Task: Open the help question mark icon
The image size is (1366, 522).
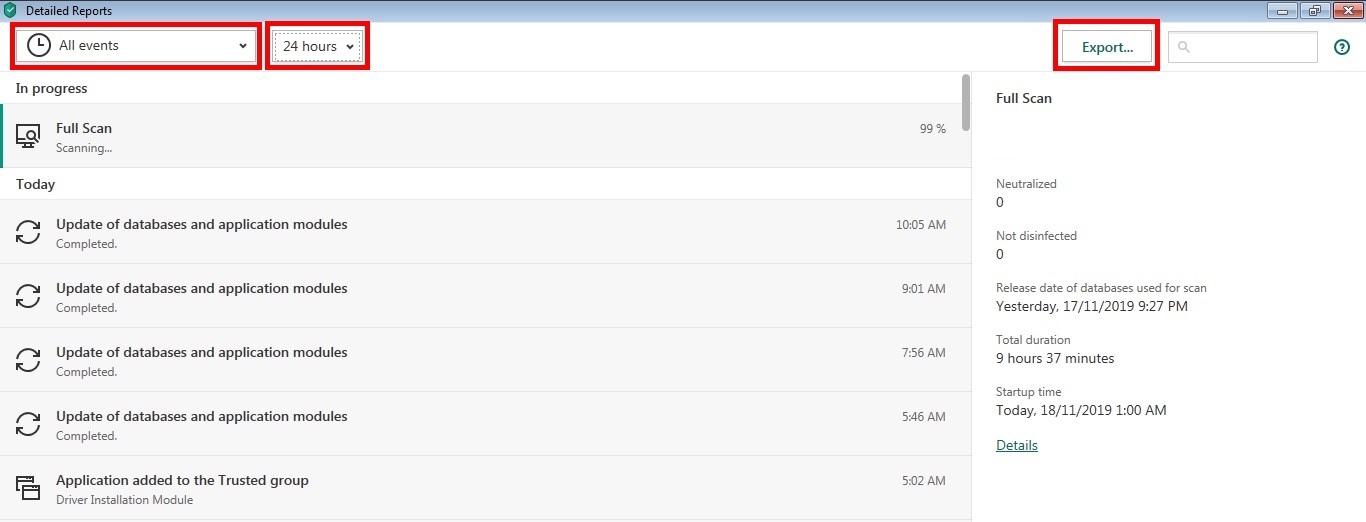Action: click(1342, 47)
